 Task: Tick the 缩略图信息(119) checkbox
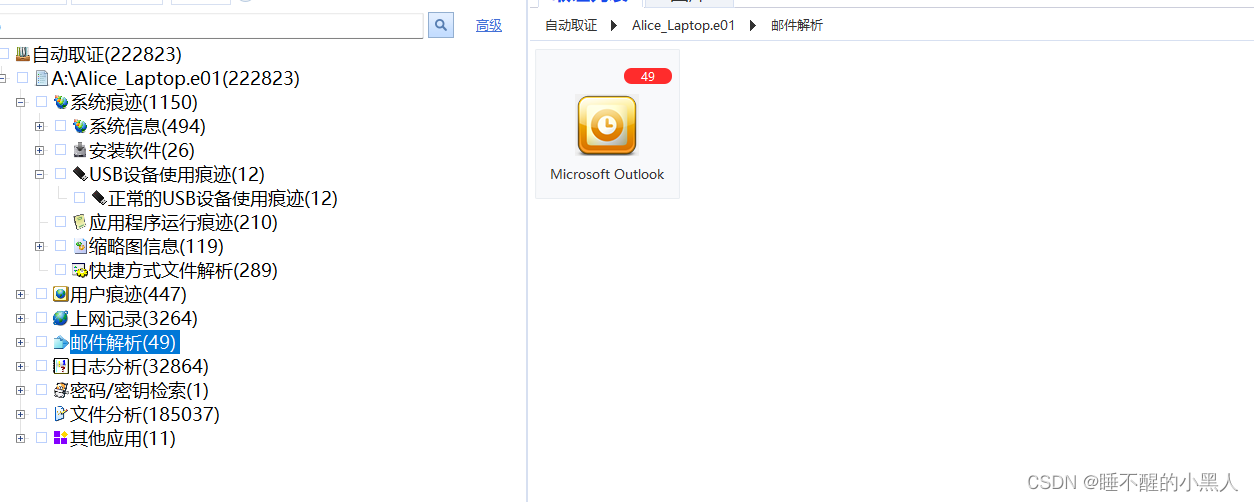[x=60, y=246]
